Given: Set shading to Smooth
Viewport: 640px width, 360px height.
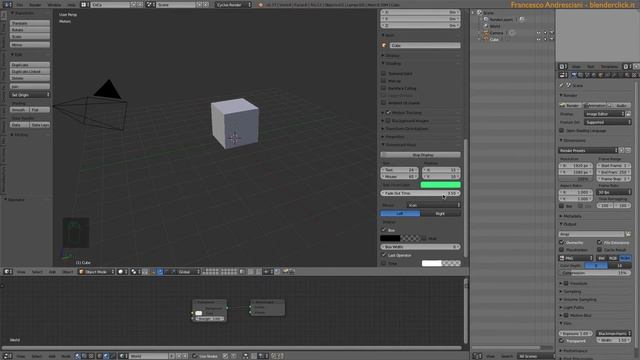Looking at the screenshot, I should 19,110.
